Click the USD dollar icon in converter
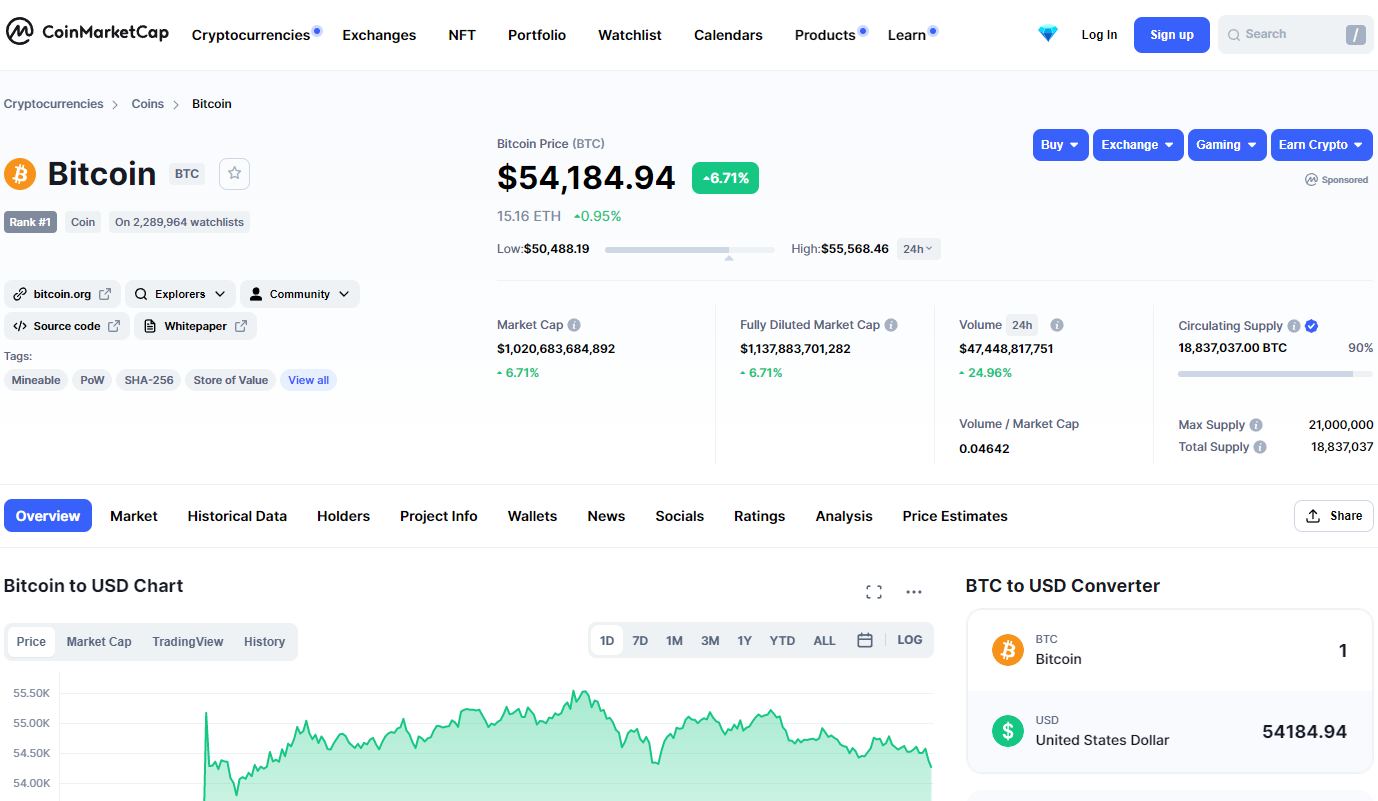Viewport: 1378px width, 801px height. coord(1008,731)
